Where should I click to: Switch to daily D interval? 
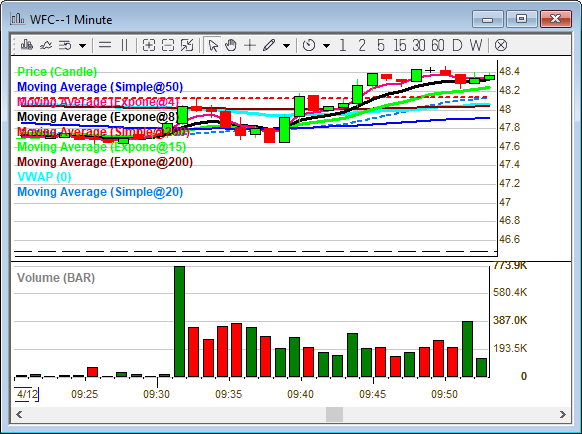pyautogui.click(x=457, y=46)
